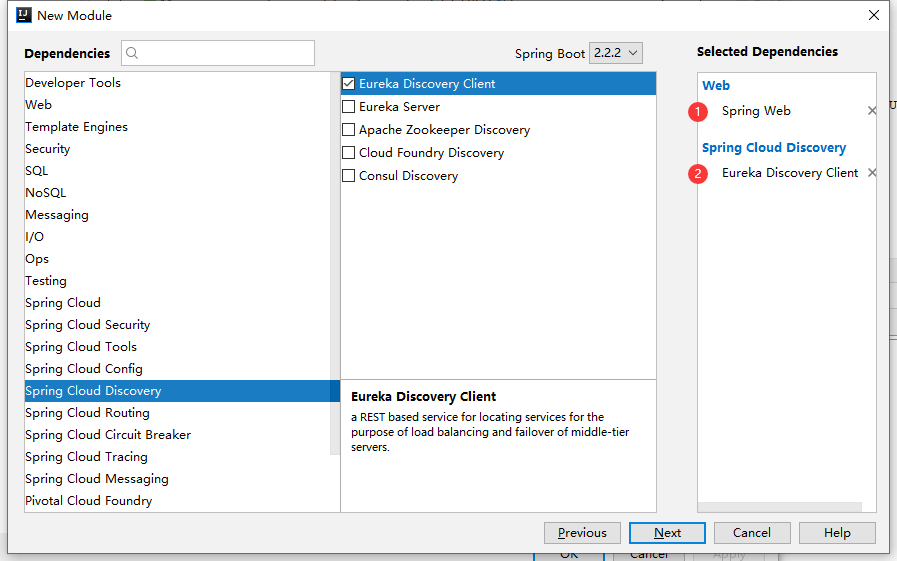897x561 pixels.
Task: Select Spring Cloud Circuit Breaker category
Action: click(x=177, y=435)
